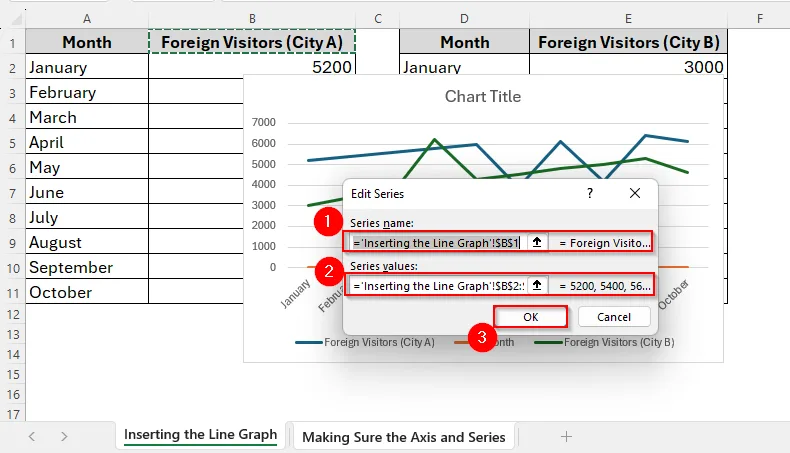Select the August cell
The height and width of the screenshot is (453, 790).
pos(87,242)
